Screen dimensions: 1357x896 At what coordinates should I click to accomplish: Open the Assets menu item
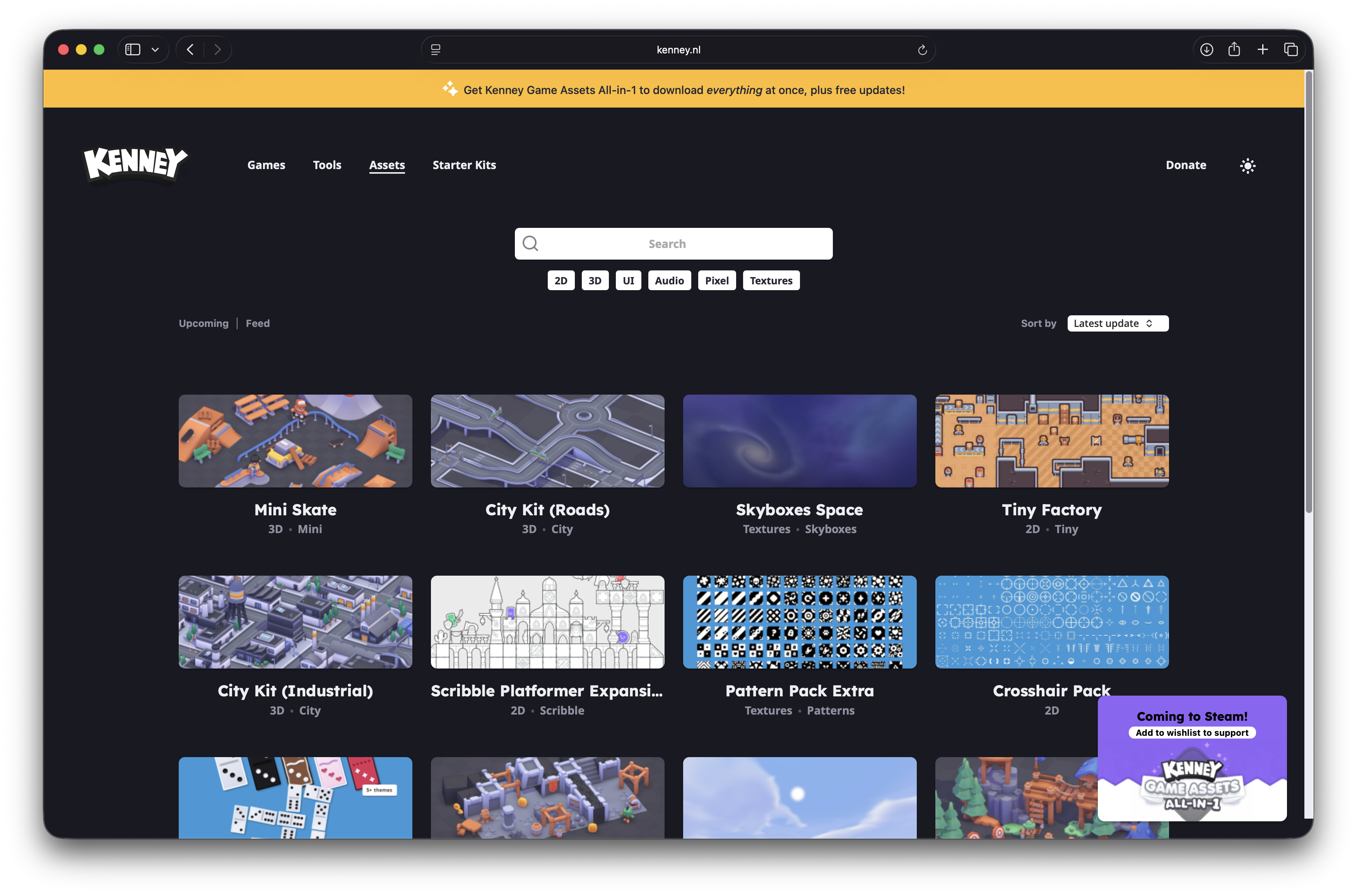(x=387, y=165)
